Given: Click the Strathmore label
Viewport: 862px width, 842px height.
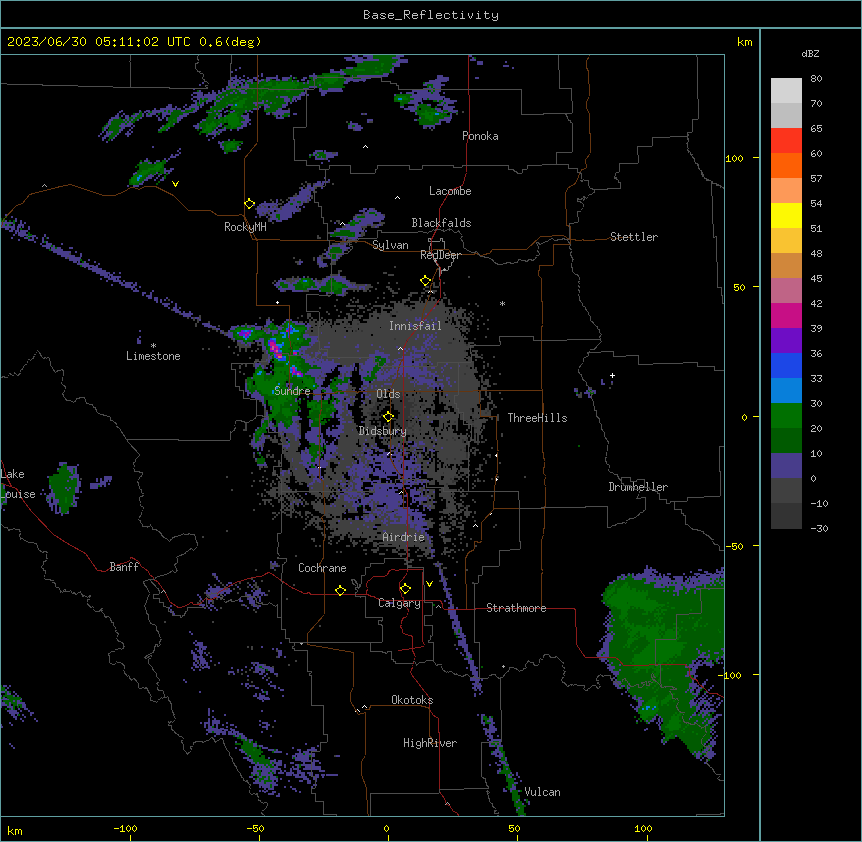Looking at the screenshot, I should [x=516, y=608].
